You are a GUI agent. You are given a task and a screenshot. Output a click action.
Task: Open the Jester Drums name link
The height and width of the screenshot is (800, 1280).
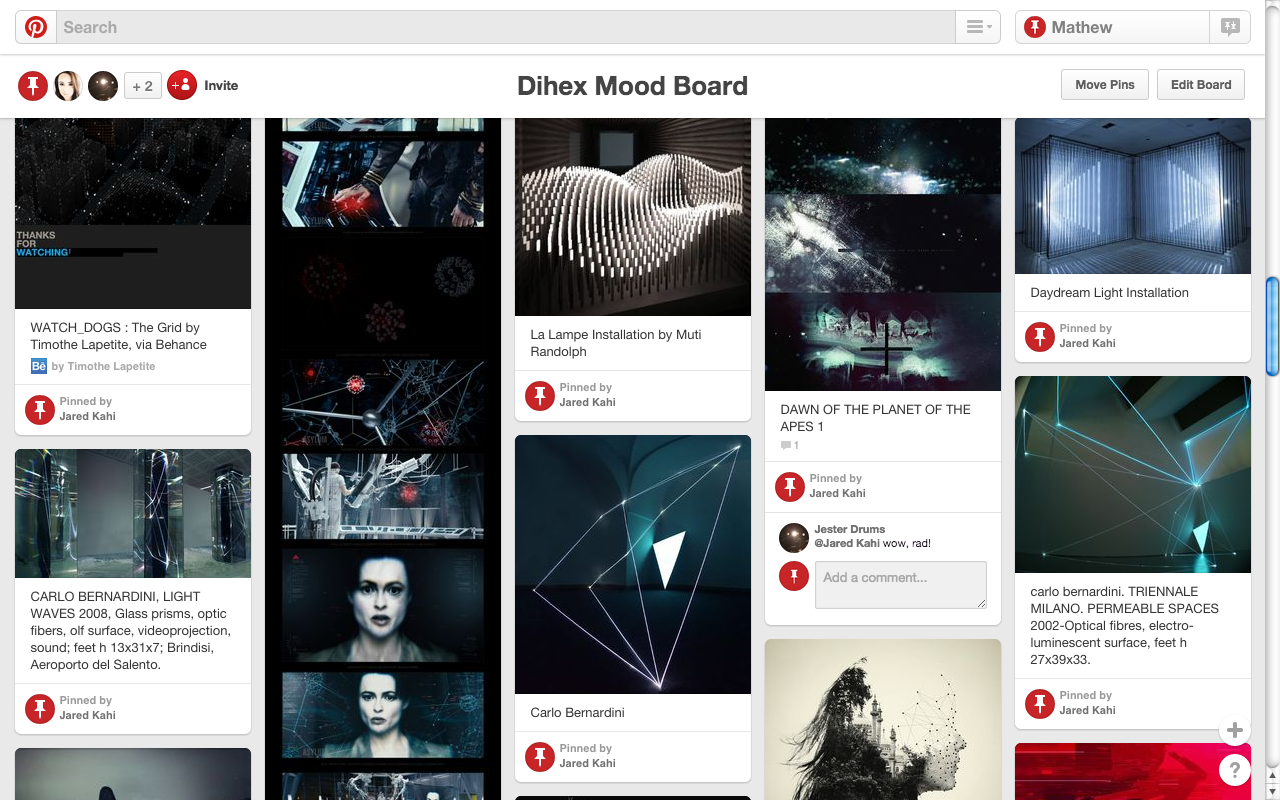[x=850, y=529]
